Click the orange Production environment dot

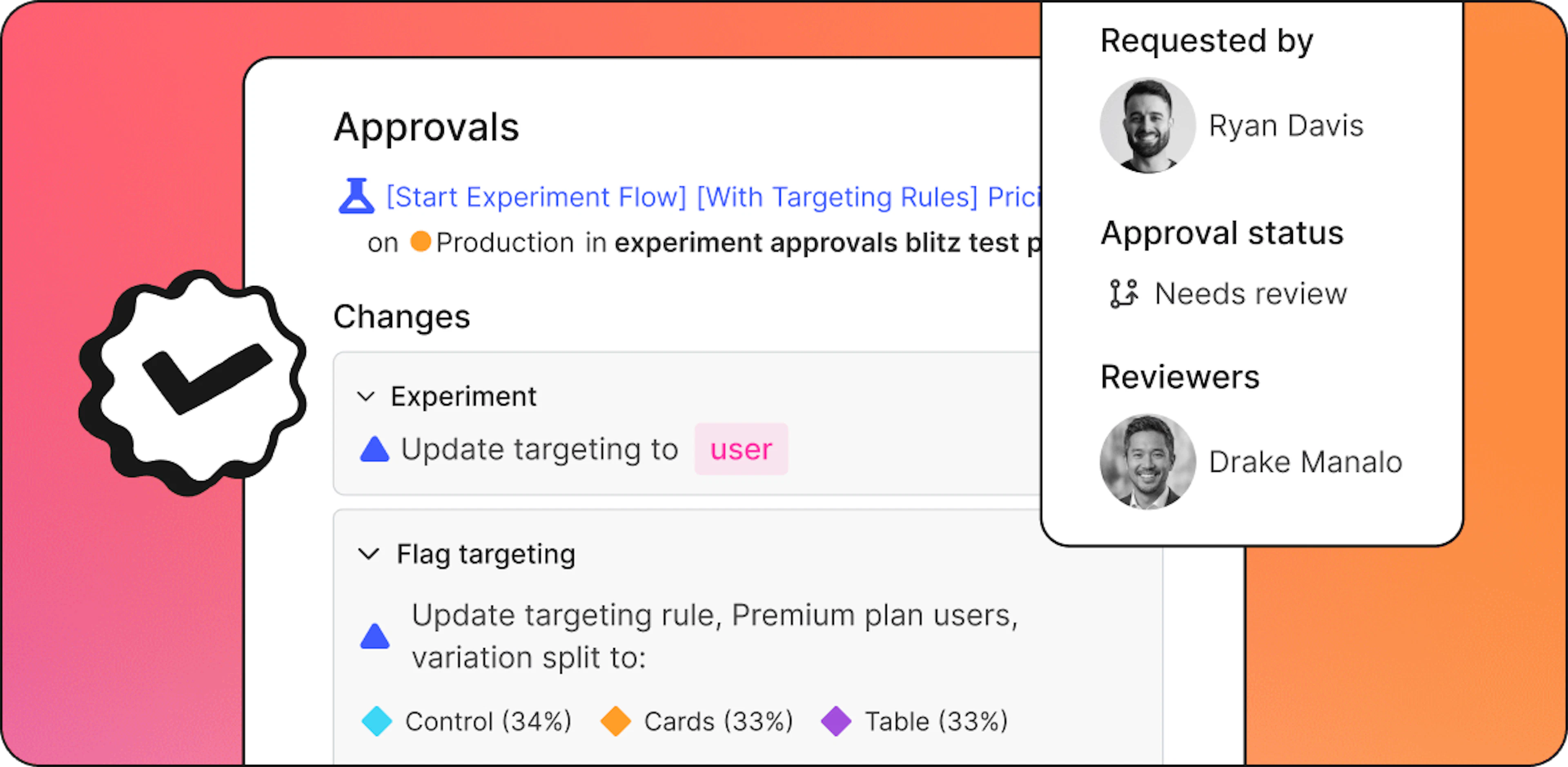[x=420, y=241]
